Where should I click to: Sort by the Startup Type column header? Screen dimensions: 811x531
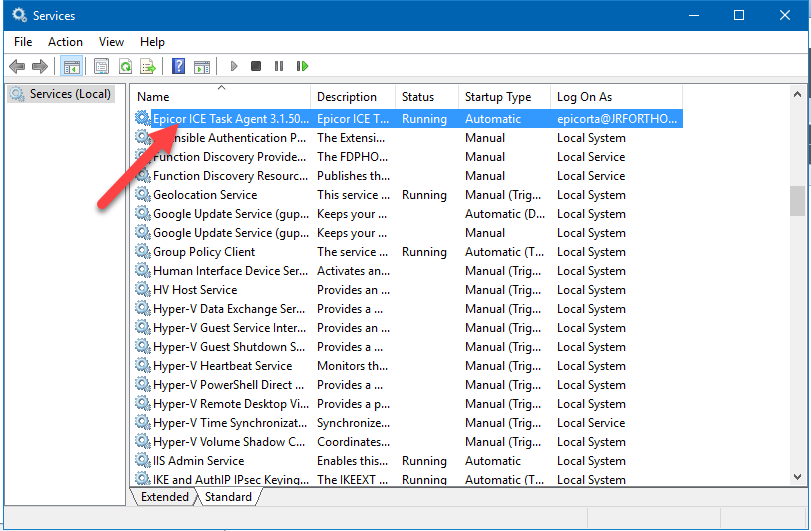pyautogui.click(x=505, y=97)
